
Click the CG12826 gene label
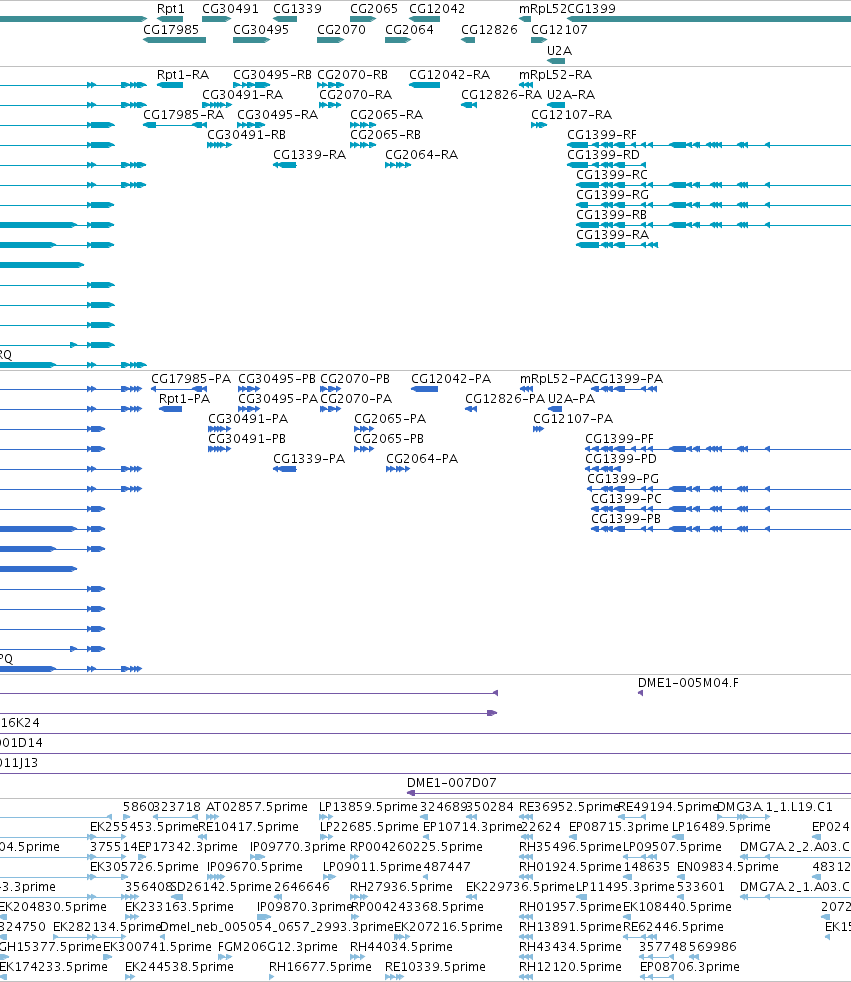click(489, 30)
